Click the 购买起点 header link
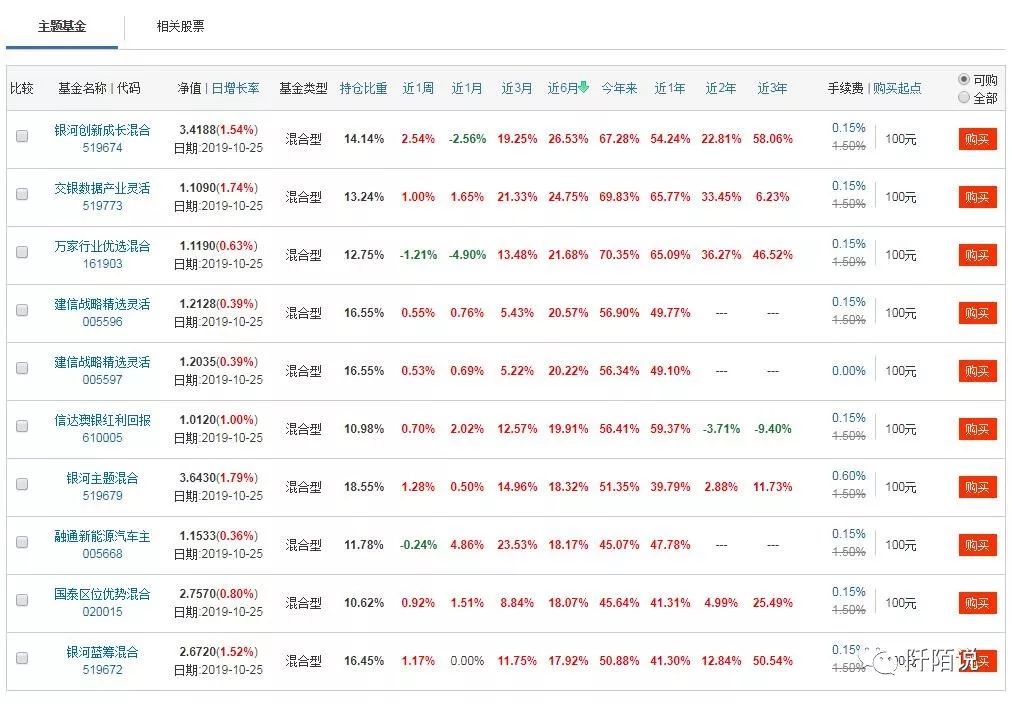Screen dimensions: 1012x704 pyautogui.click(x=897, y=88)
